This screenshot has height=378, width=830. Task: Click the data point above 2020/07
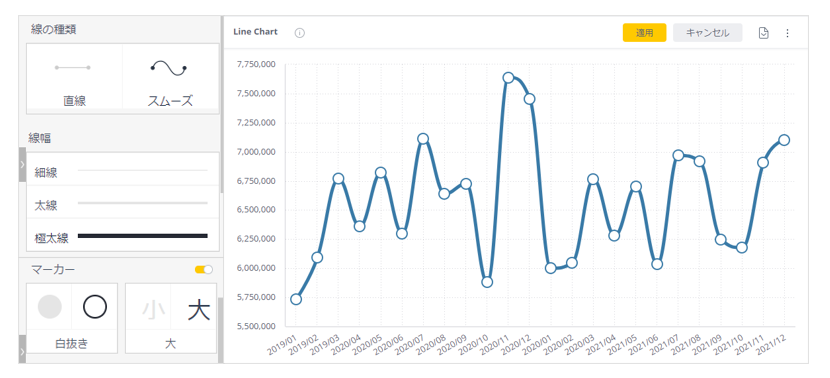click(x=423, y=139)
